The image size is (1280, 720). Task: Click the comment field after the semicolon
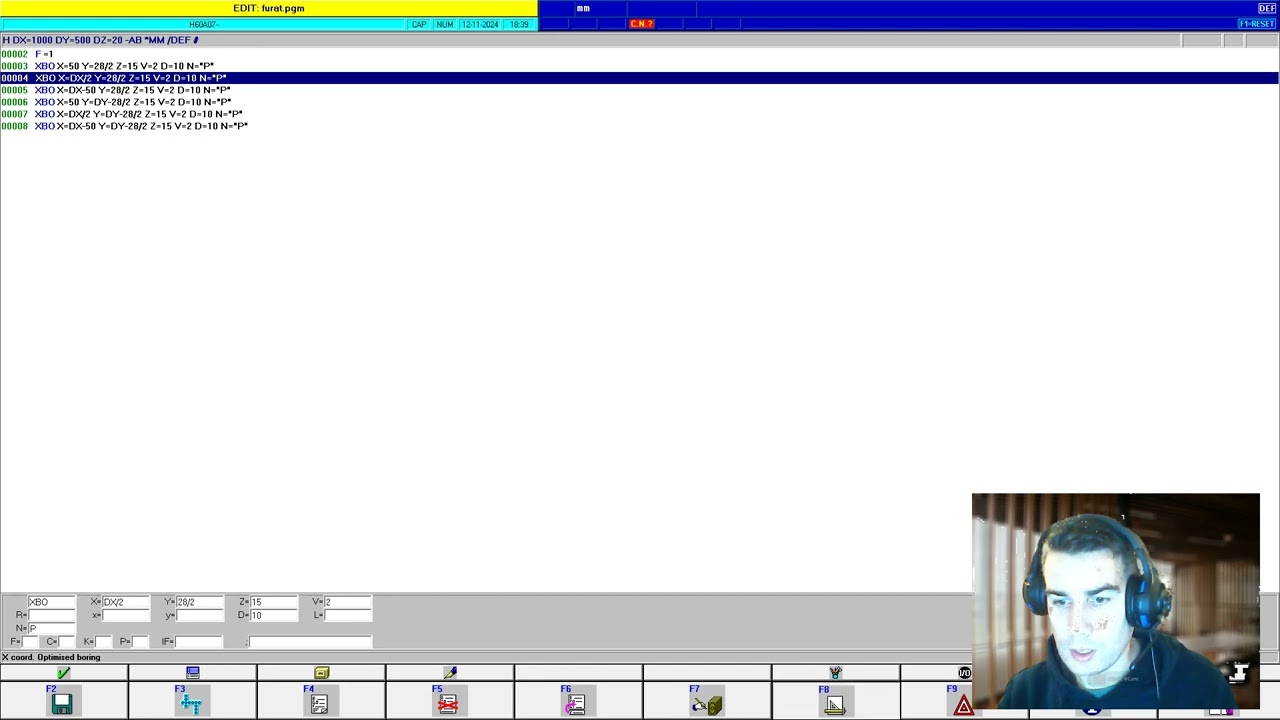[310, 641]
